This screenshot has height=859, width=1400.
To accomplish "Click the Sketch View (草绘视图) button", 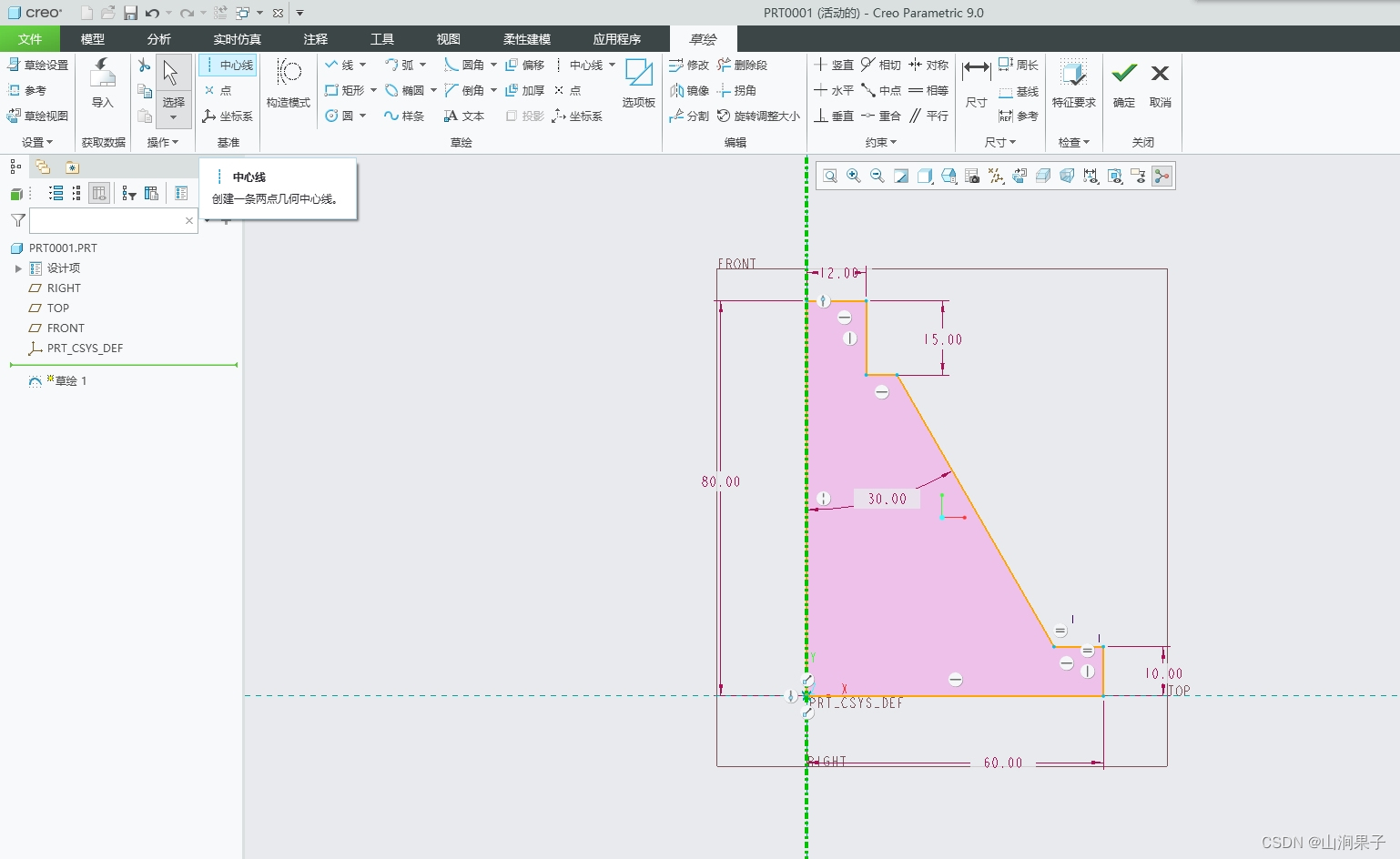I will 38,116.
